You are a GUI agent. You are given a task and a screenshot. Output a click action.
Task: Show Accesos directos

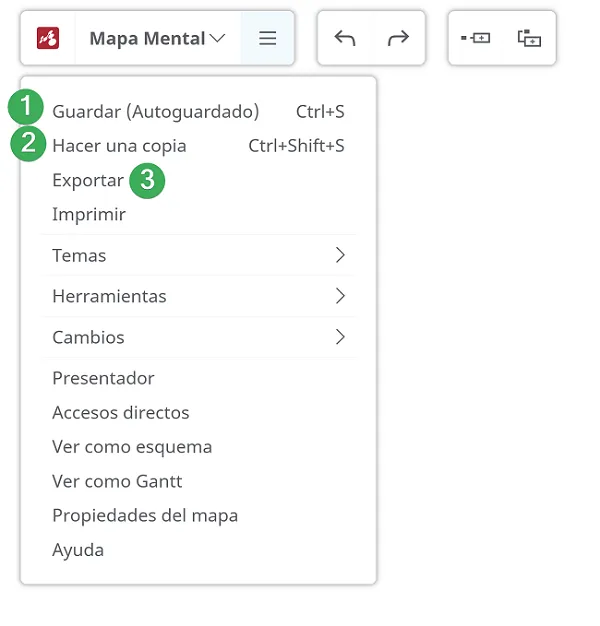point(198,412)
